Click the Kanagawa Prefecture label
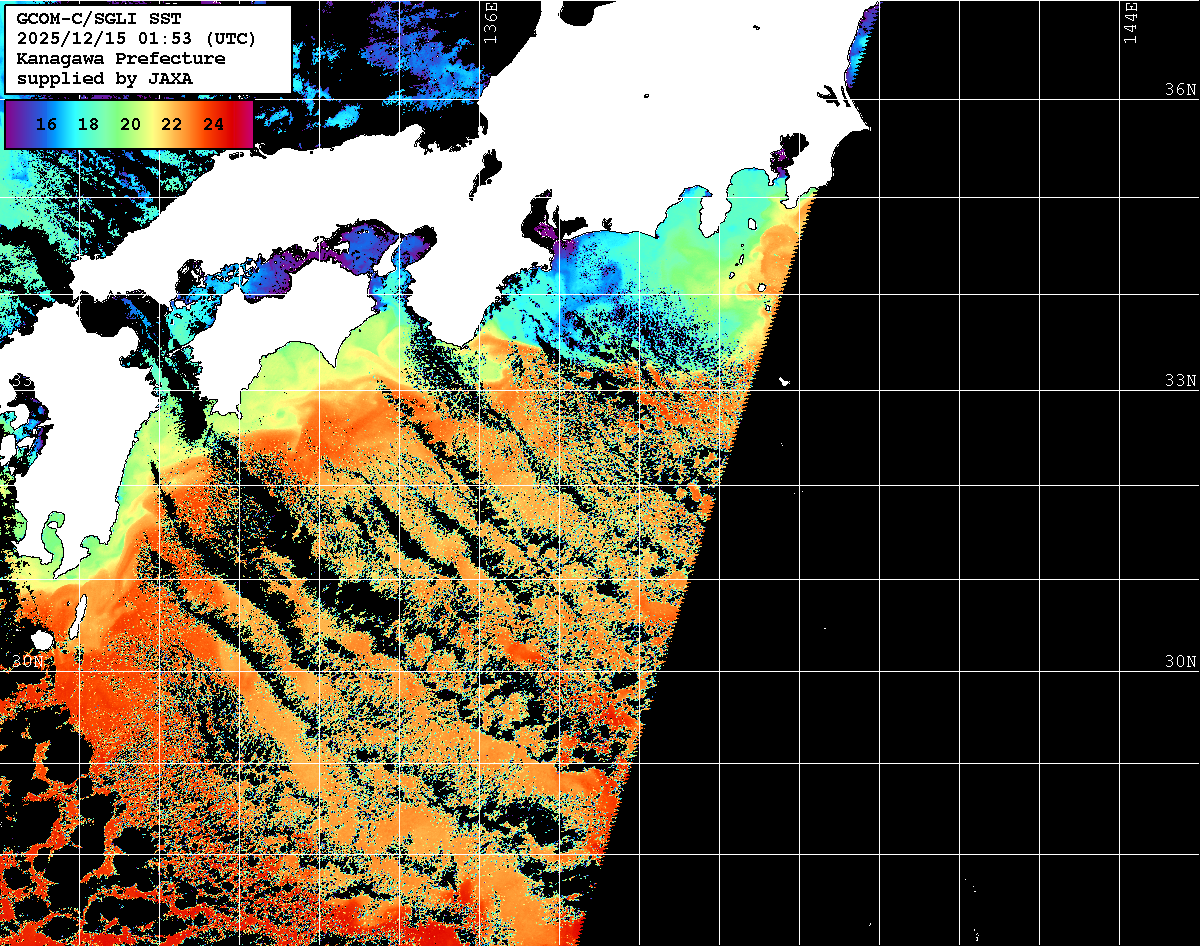Screen dimensions: 1200x946 click(120, 58)
